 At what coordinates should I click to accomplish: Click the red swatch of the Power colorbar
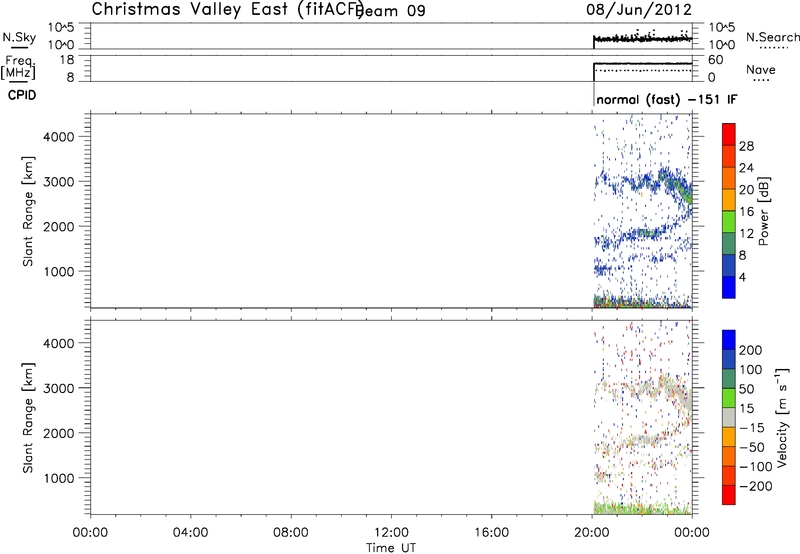click(x=729, y=135)
